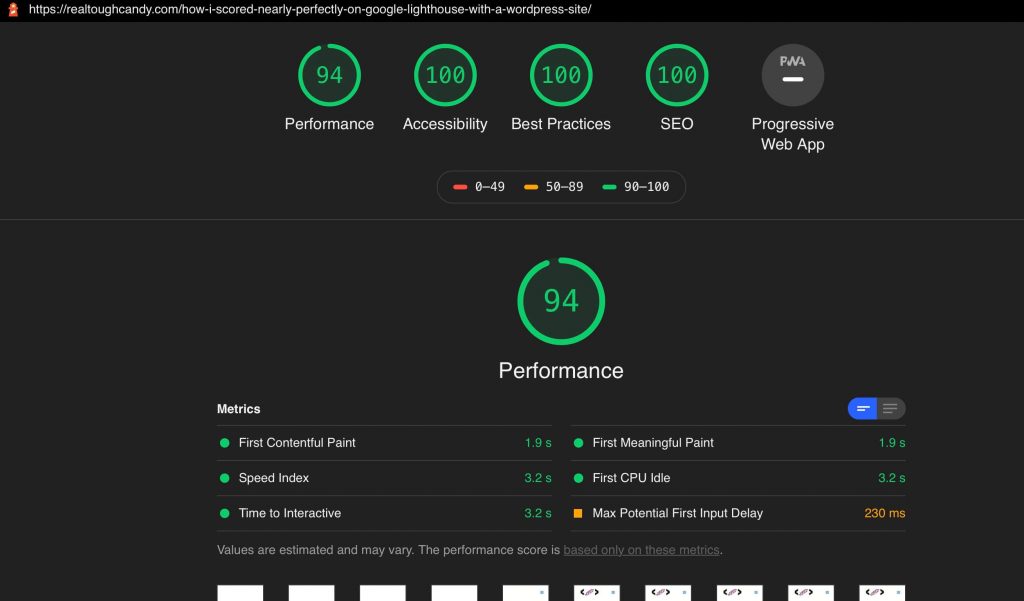Viewport: 1024px width, 601px height.
Task: Click the orange square beside Max Potential First Input Delay
Action: pos(578,513)
